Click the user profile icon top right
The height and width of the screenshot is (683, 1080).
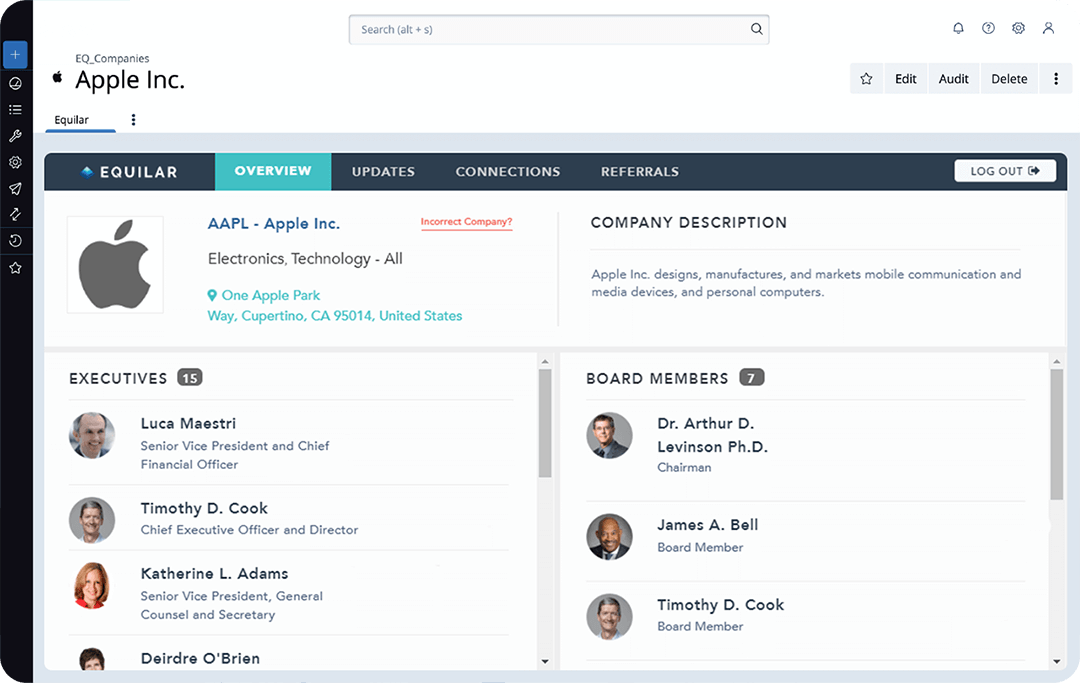coord(1048,28)
